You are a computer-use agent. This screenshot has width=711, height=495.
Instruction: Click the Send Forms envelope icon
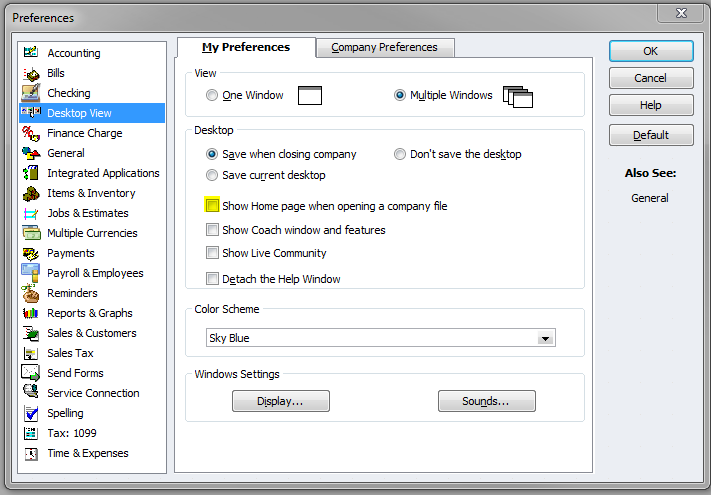point(31,373)
